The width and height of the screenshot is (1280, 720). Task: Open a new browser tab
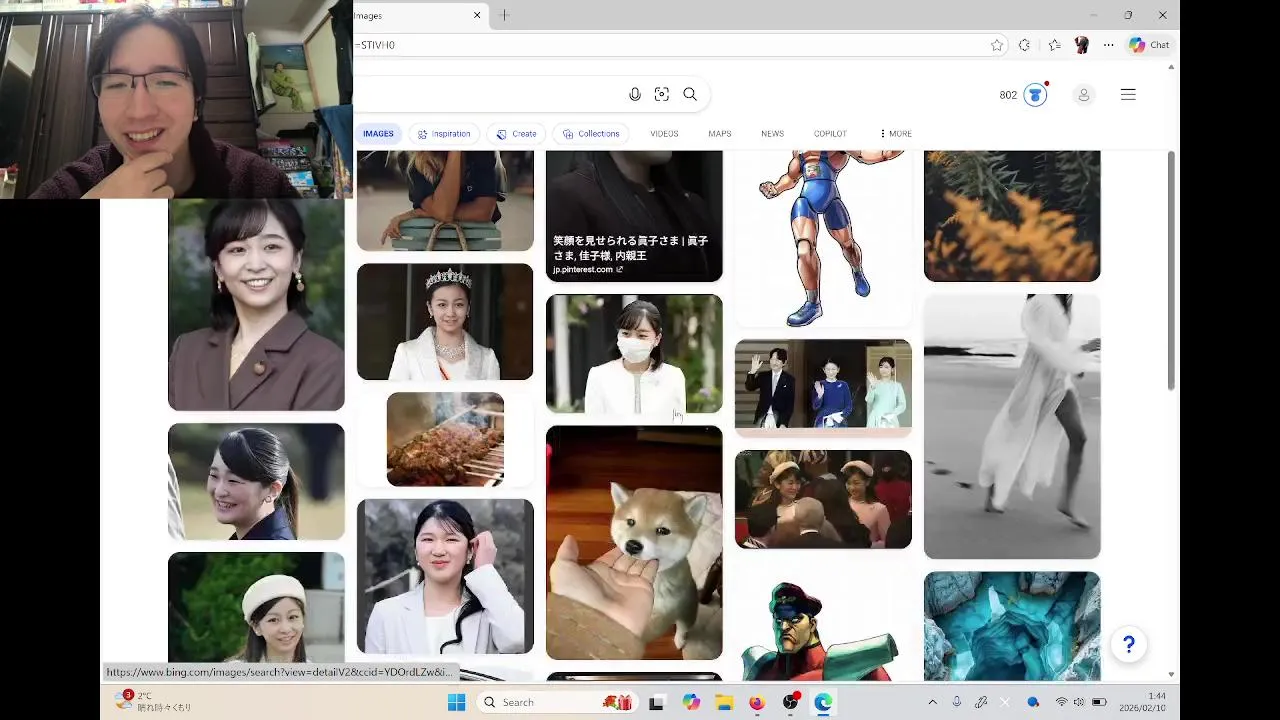(x=504, y=15)
